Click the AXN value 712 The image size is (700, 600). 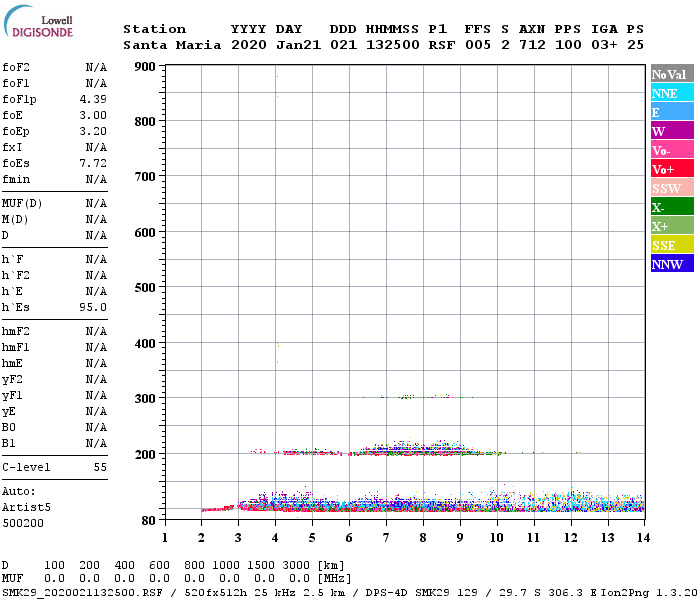tap(532, 45)
